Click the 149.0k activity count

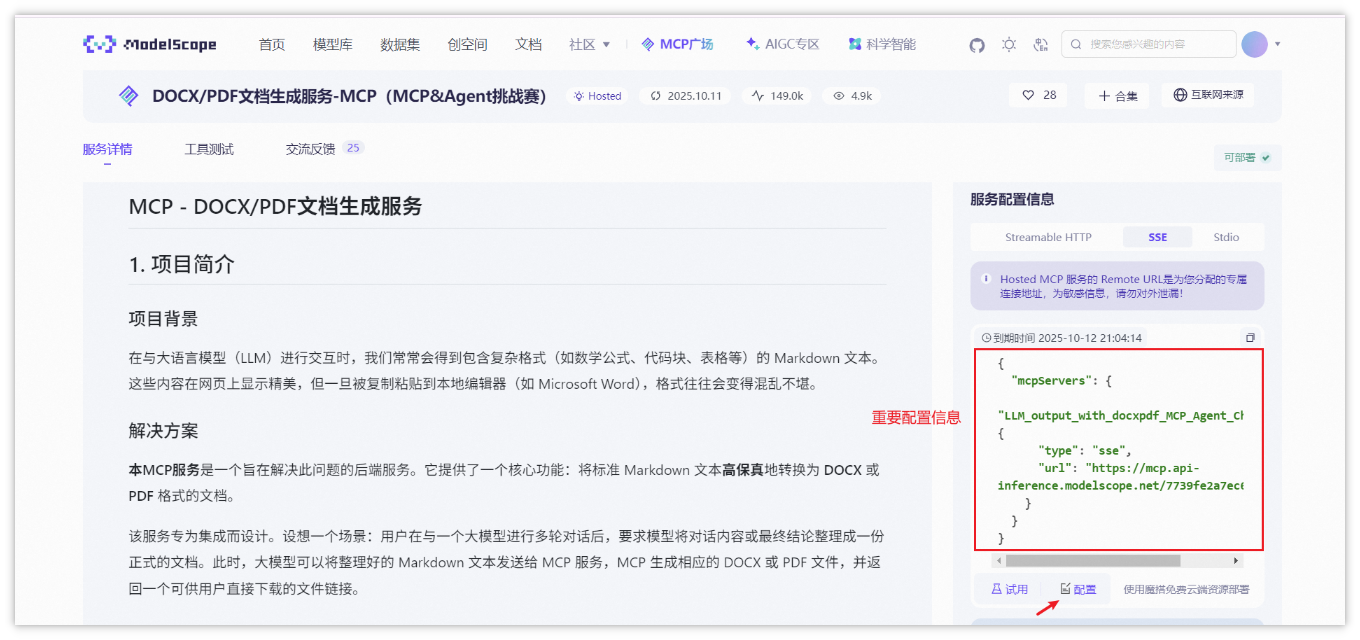[778, 96]
